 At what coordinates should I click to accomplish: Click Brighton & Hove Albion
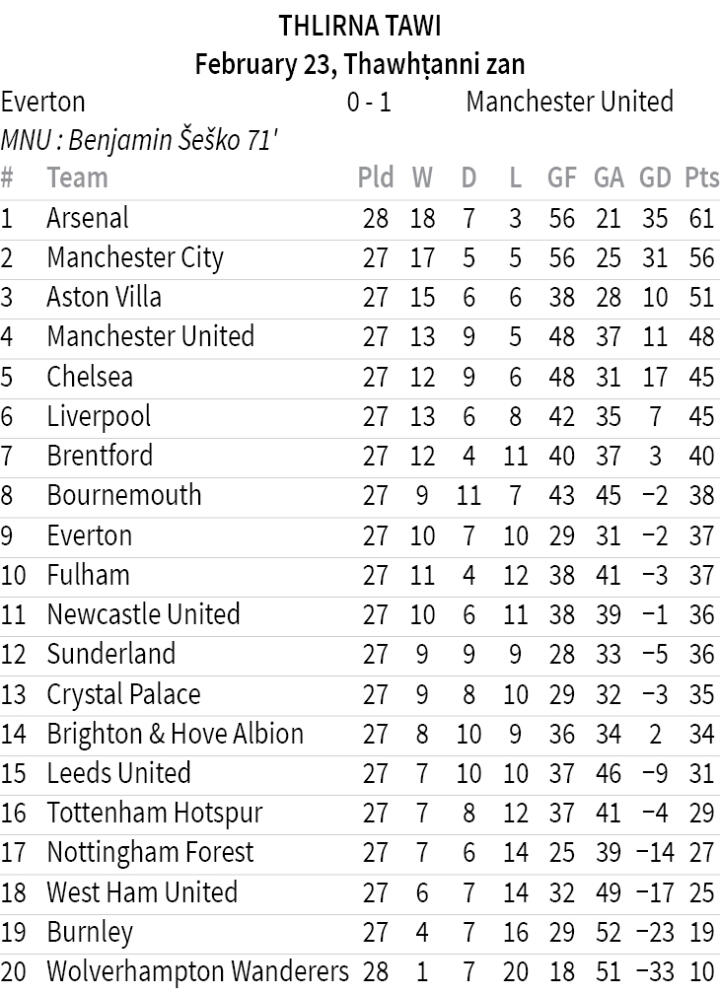coord(175,734)
